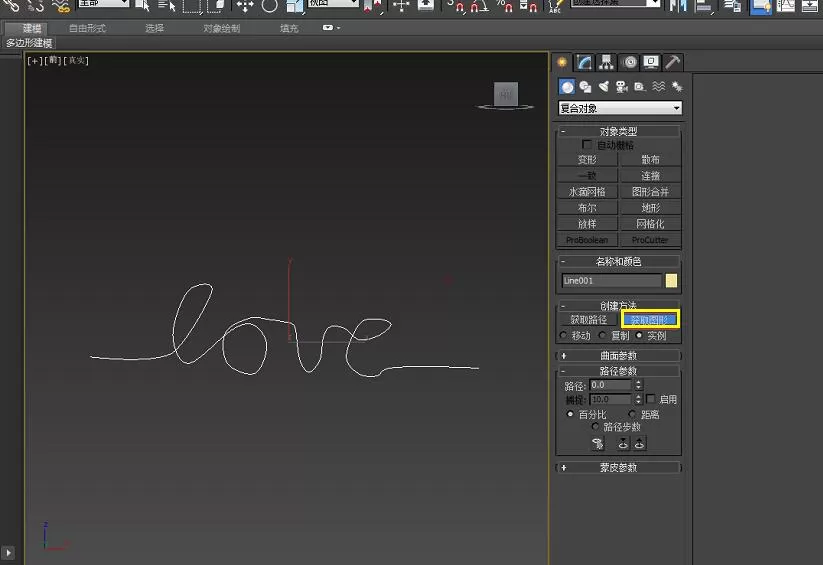Click the 获取路径 button

click(x=588, y=319)
